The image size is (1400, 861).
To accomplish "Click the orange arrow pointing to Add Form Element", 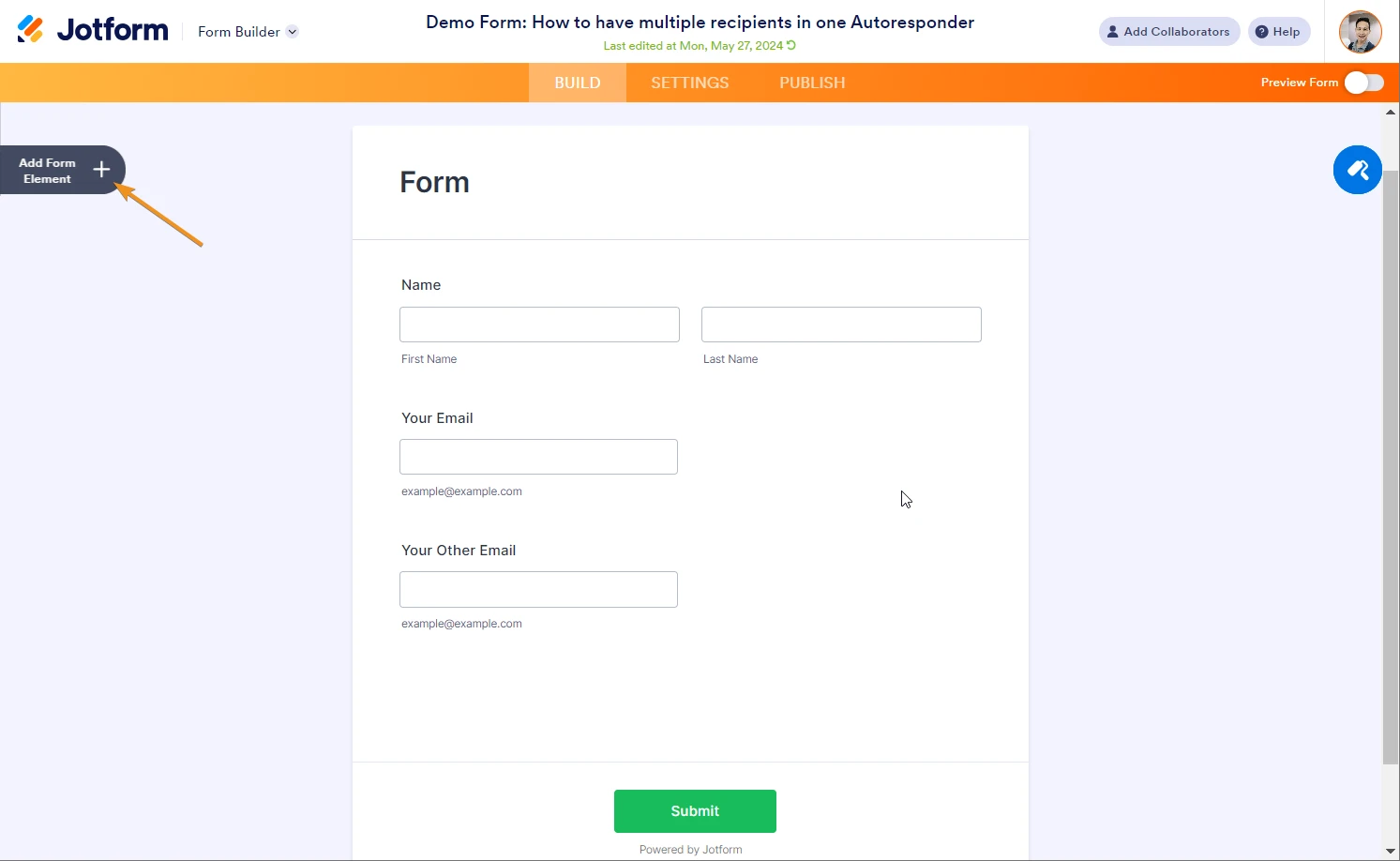I will [161, 214].
